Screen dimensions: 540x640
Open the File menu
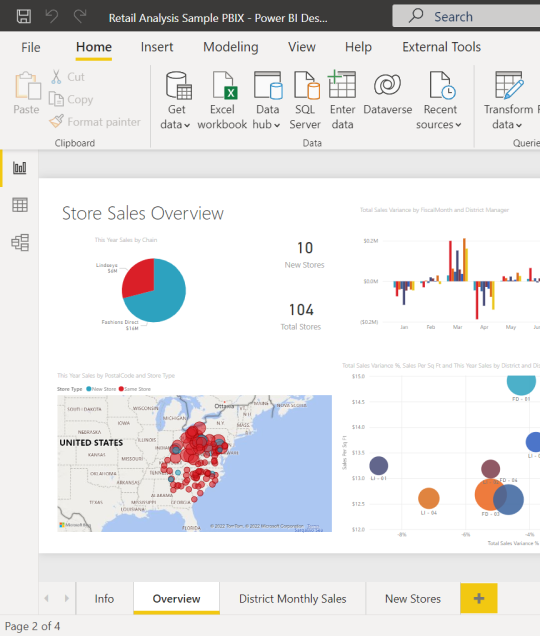(31, 47)
